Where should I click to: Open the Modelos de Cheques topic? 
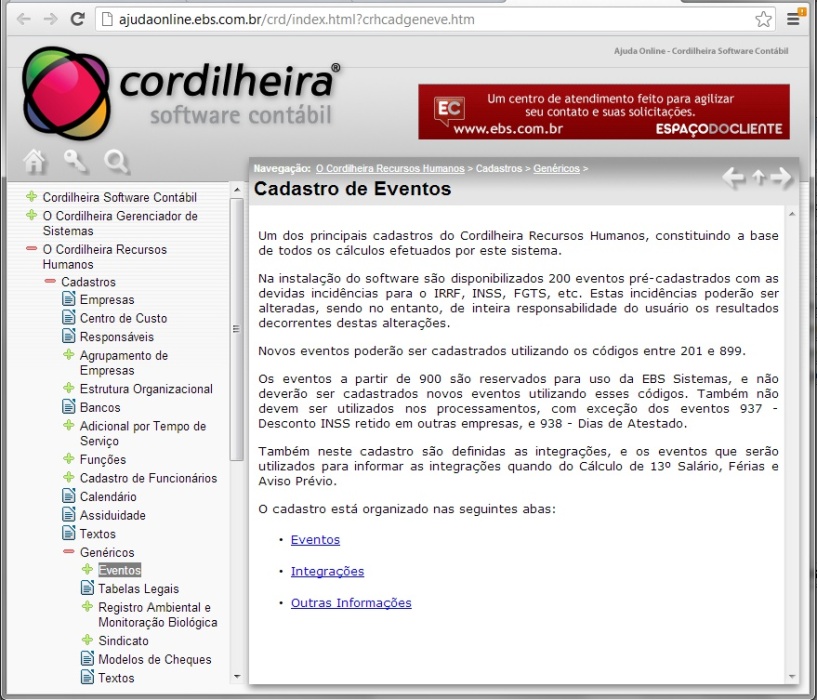tap(155, 659)
